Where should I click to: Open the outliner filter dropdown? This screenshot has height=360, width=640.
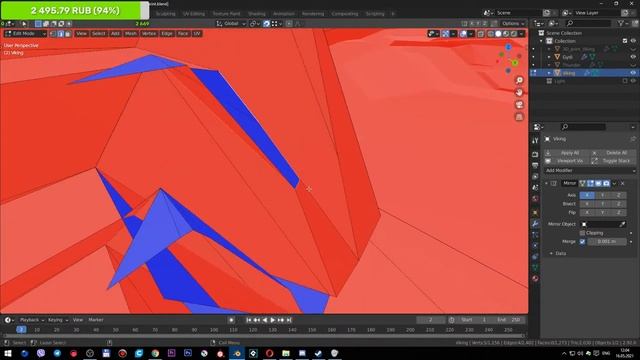[622, 24]
